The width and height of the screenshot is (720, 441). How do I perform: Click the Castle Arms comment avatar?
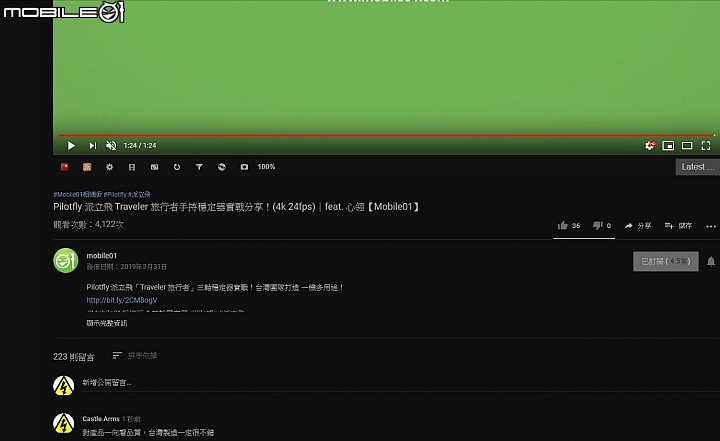(64, 423)
